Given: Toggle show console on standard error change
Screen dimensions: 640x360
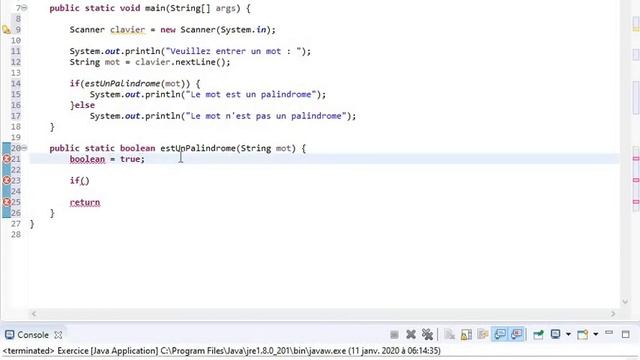Looking at the screenshot, I should point(516,335).
